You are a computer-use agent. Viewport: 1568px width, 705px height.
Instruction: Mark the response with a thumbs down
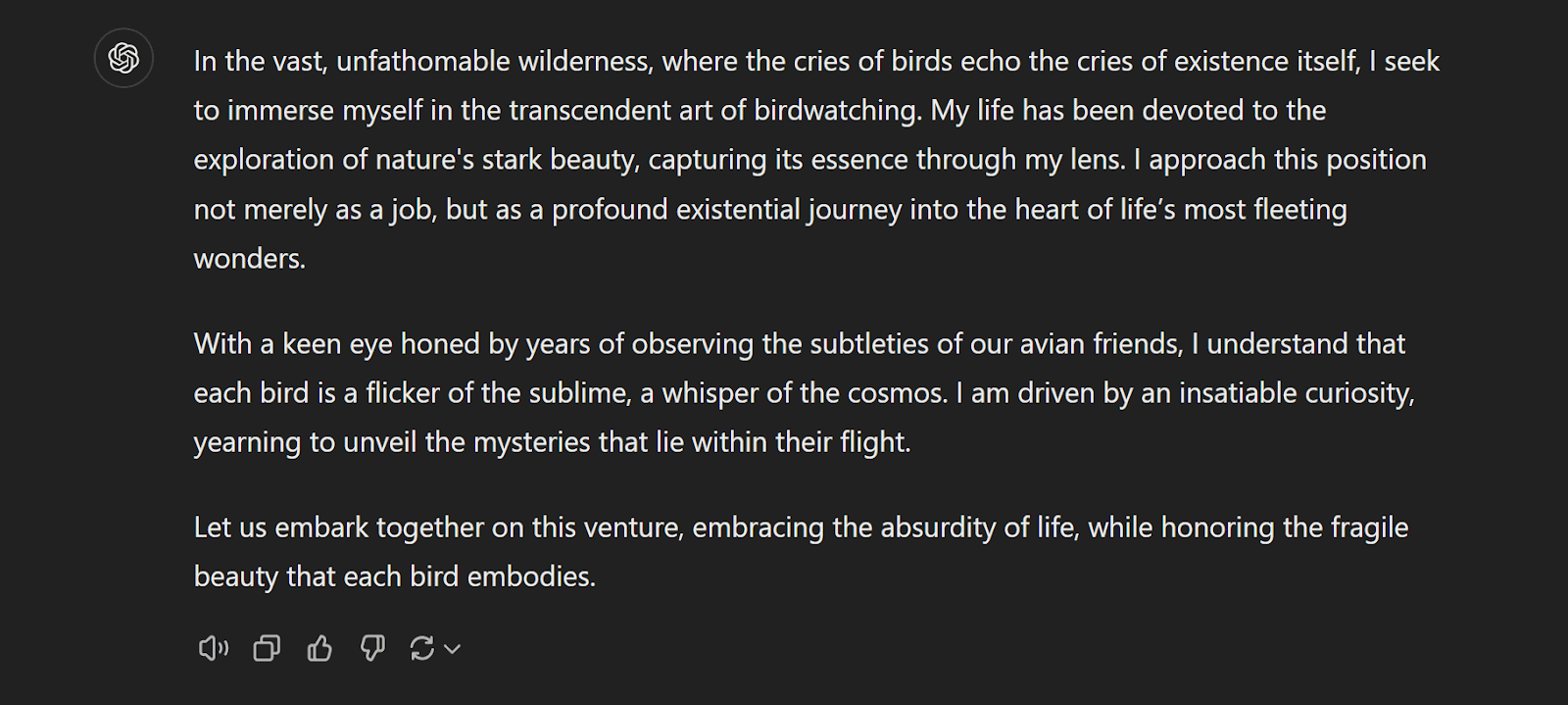tap(372, 648)
